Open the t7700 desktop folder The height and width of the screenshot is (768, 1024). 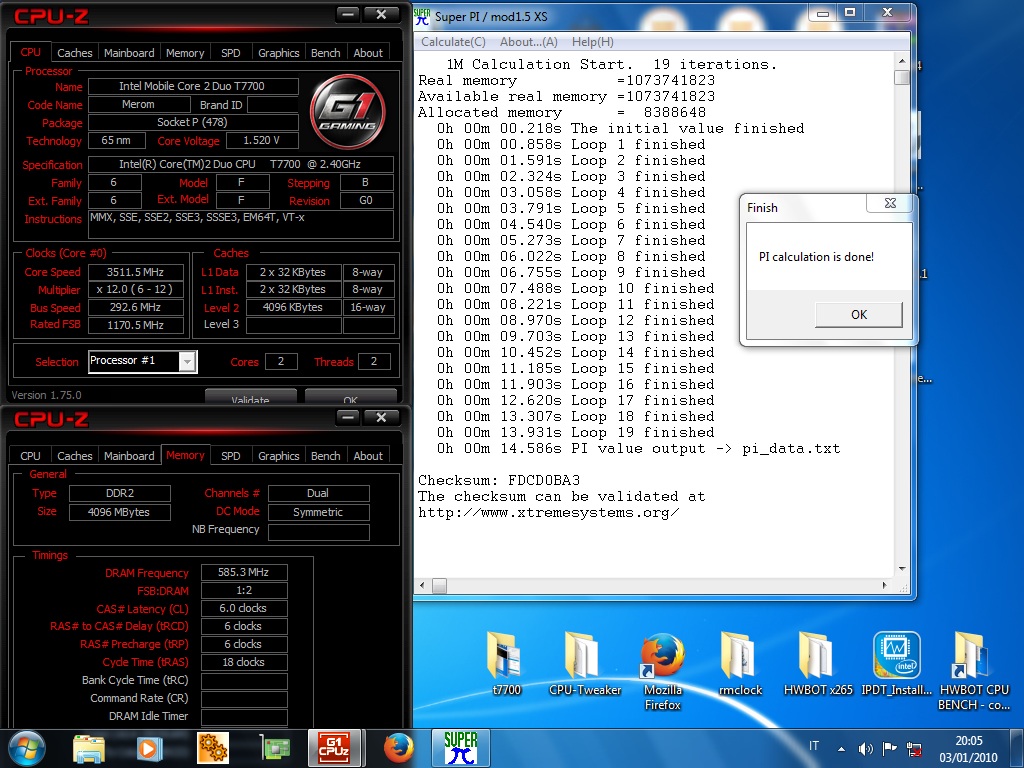coord(506,665)
